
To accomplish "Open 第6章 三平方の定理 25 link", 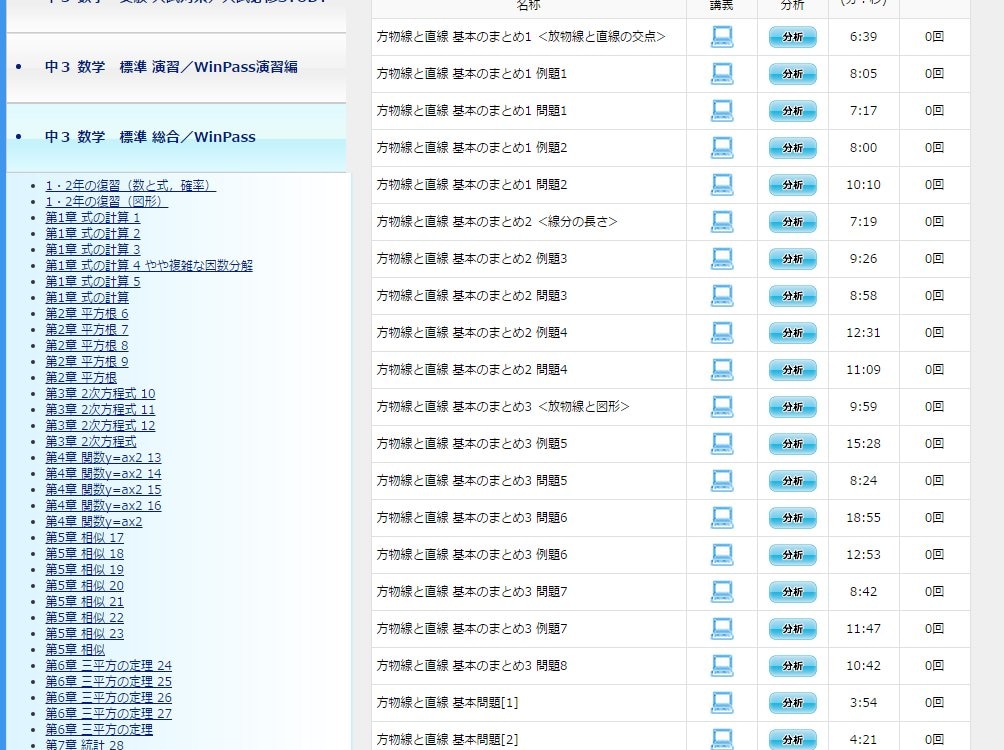I will 108,682.
